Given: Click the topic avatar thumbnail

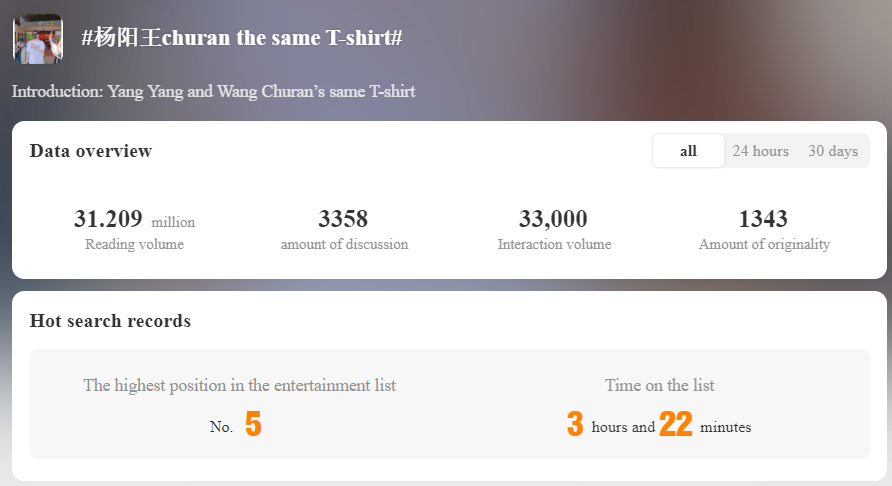Looking at the screenshot, I should tap(38, 39).
